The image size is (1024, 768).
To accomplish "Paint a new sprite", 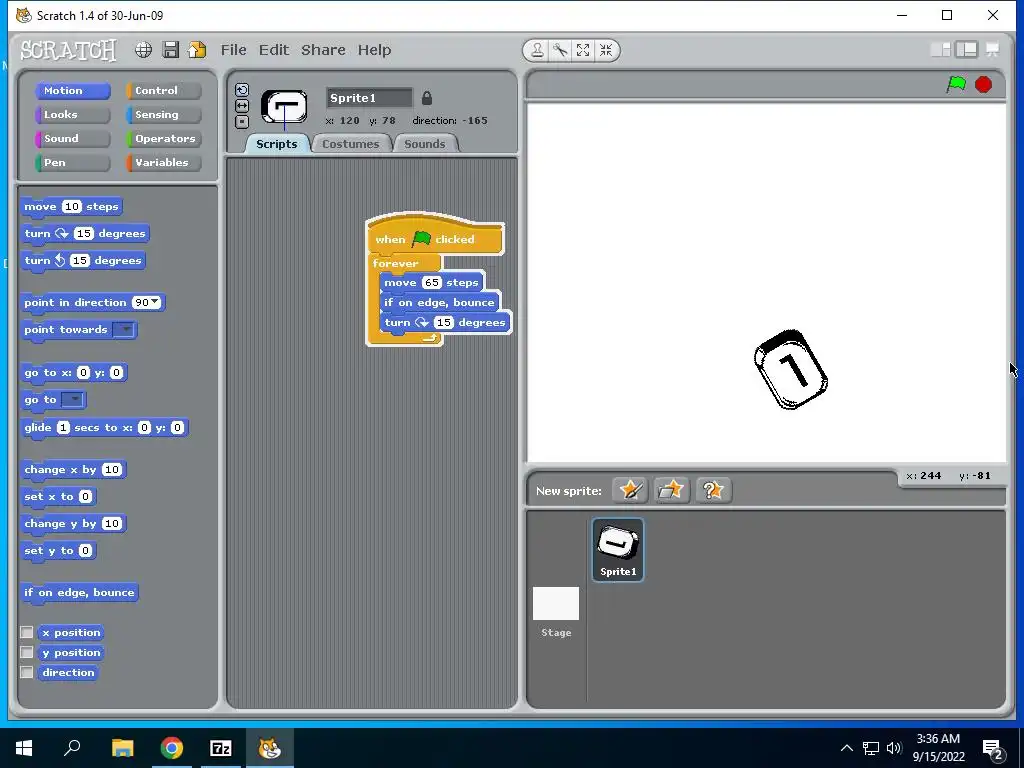I will [630, 490].
